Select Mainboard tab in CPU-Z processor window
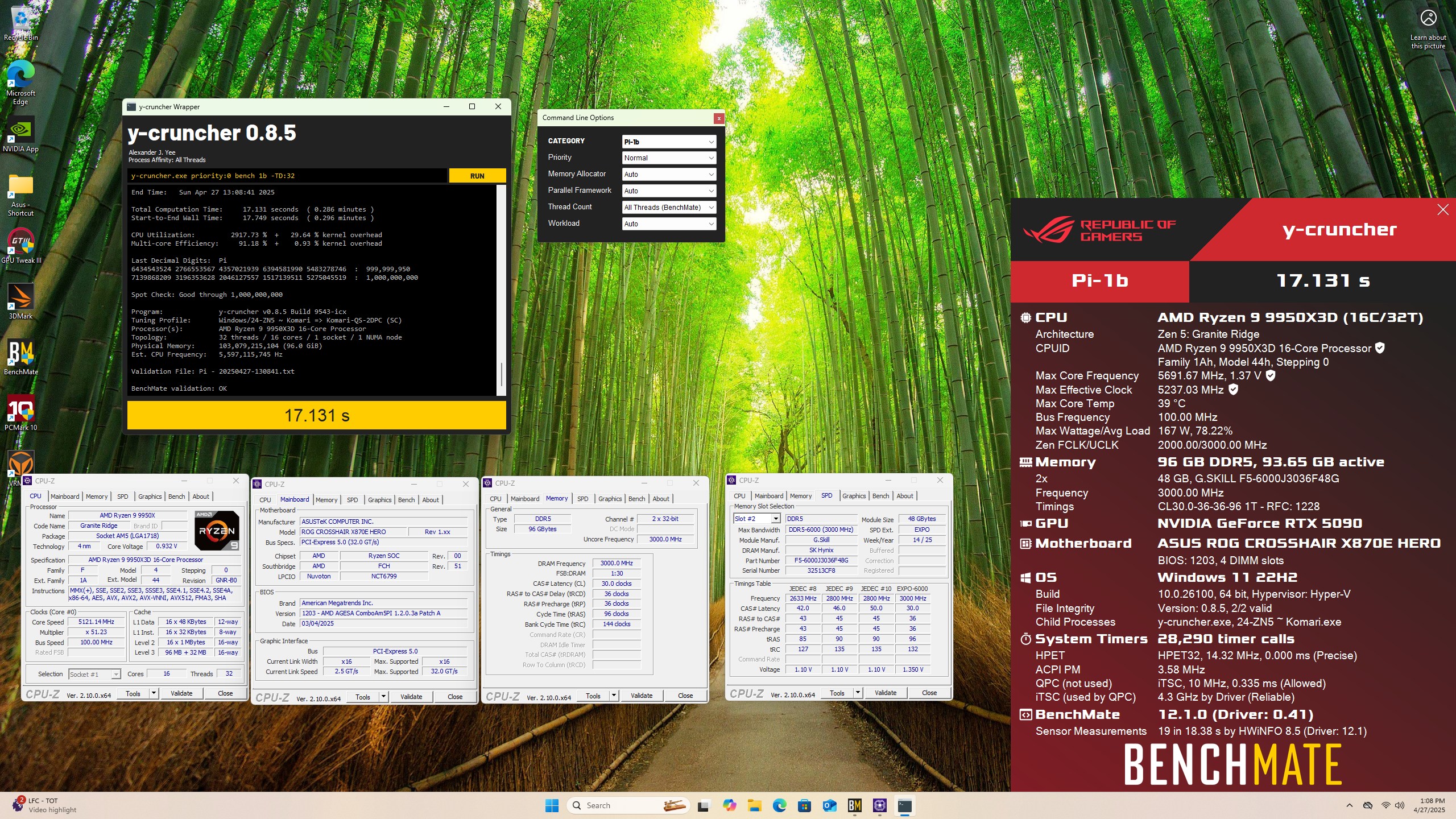Image resolution: width=1456 pixels, height=819 pixels. [x=65, y=497]
